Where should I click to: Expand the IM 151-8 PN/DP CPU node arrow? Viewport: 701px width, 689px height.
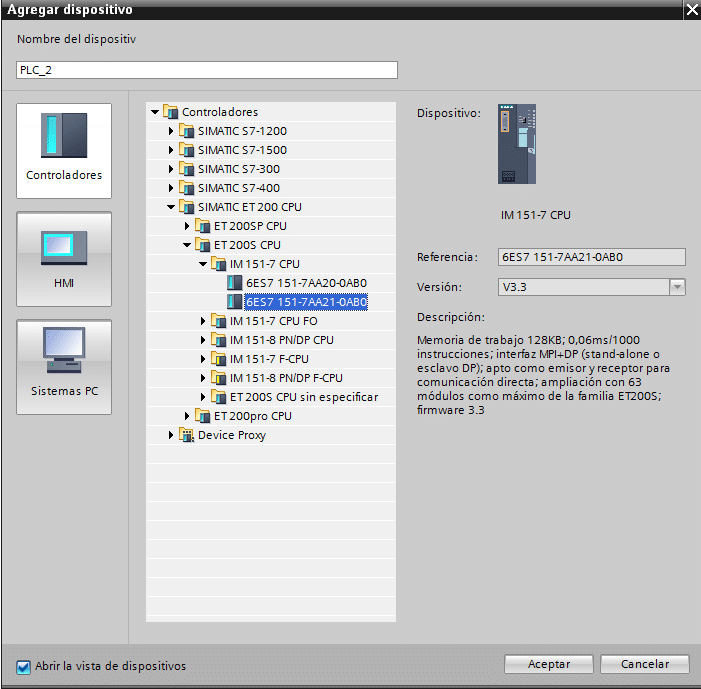click(x=203, y=340)
